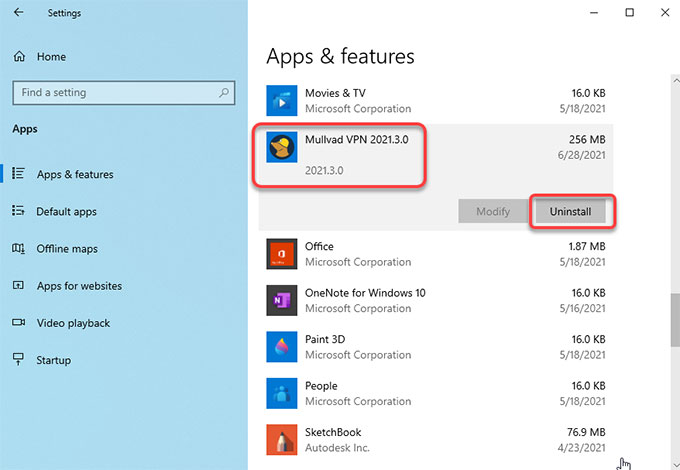Maximize the Settings window
Viewport: 680px width, 470px height.
630,13
